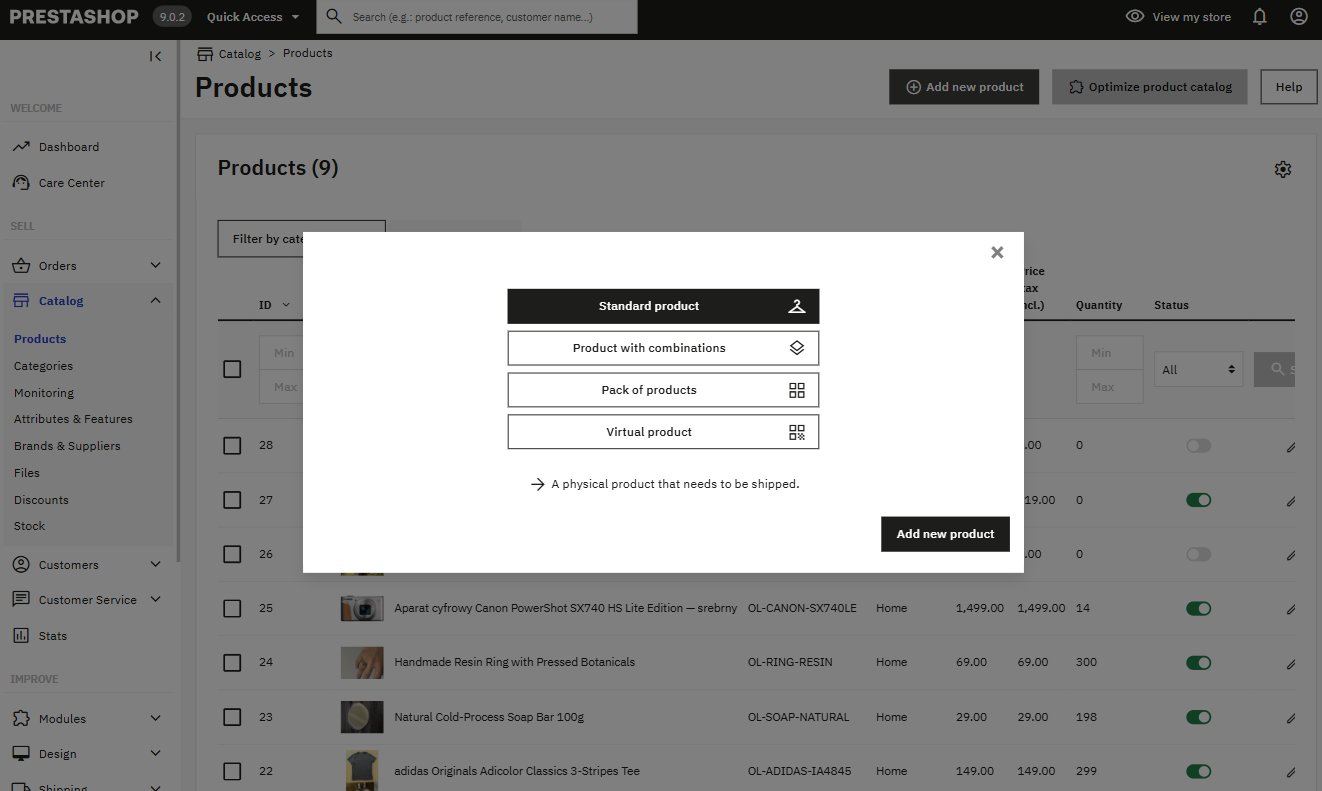This screenshot has height=791, width=1322.
Task: Click the breadcrumb catalog store icon
Action: click(205, 53)
